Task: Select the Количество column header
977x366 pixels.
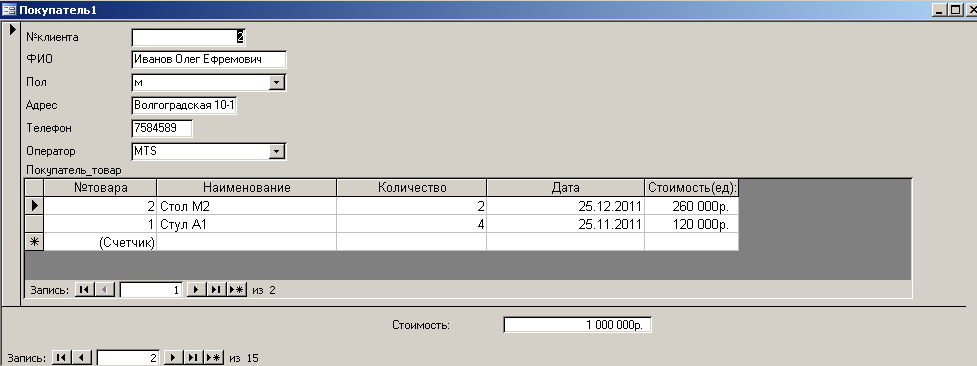Action: pos(412,187)
